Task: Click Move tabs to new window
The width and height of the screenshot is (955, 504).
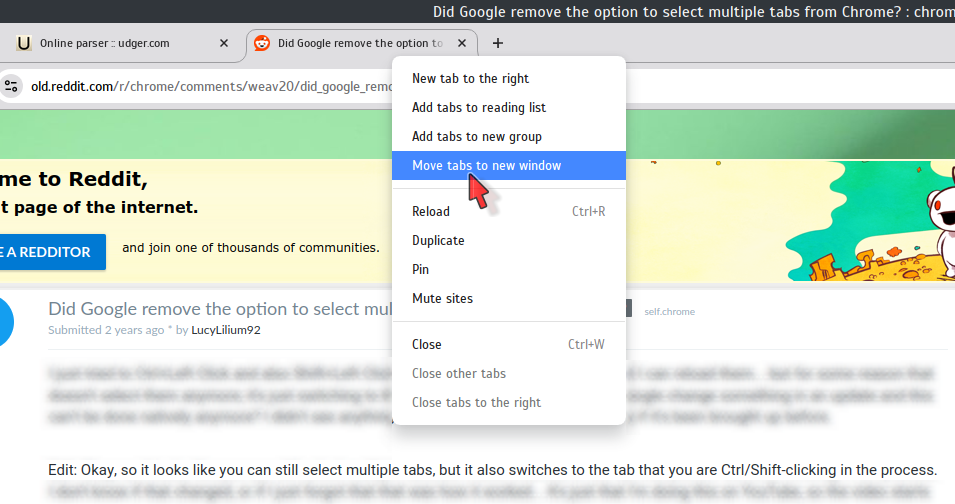Action: tap(486, 165)
